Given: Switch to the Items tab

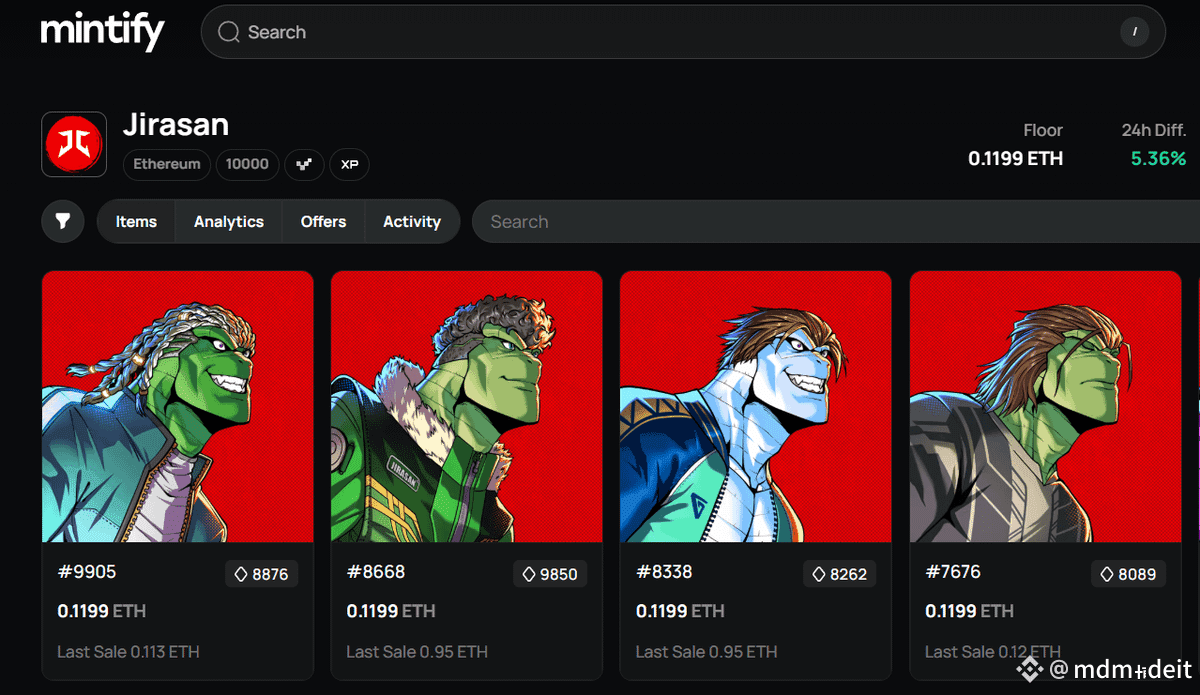Looking at the screenshot, I should [136, 222].
